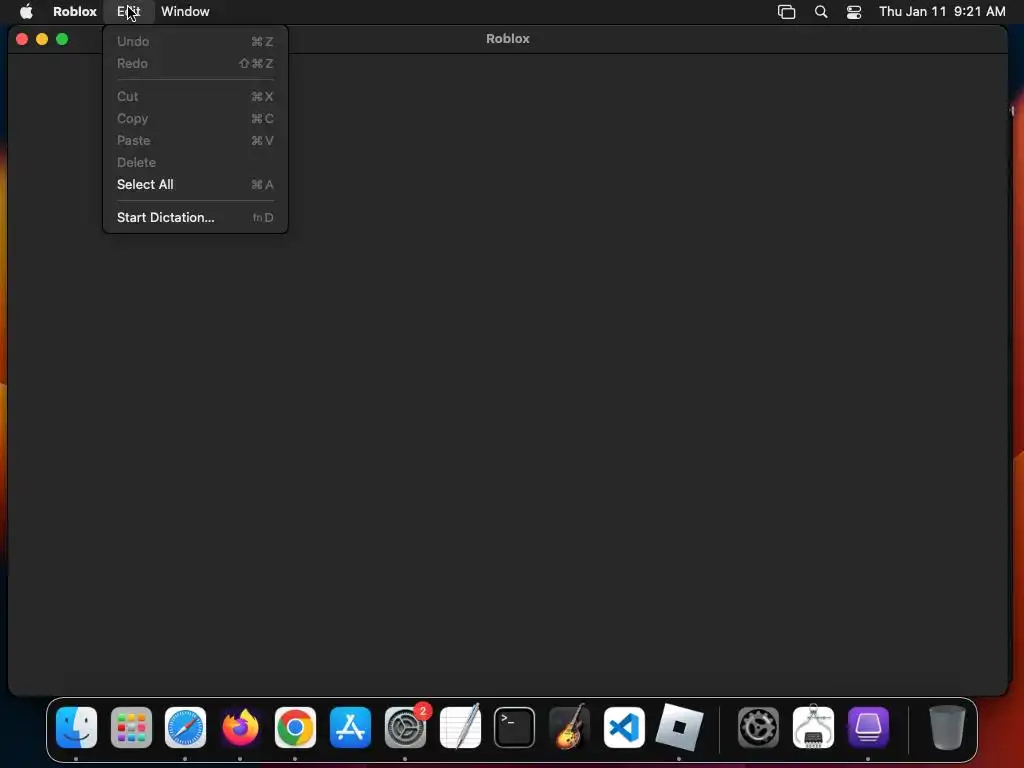1024x768 pixels.
Task: Click the Copy menu entry
Action: [195, 118]
